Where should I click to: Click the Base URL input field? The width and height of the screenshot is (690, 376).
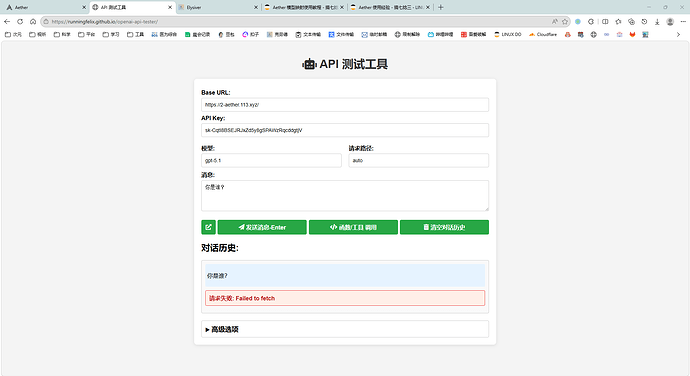(345, 105)
